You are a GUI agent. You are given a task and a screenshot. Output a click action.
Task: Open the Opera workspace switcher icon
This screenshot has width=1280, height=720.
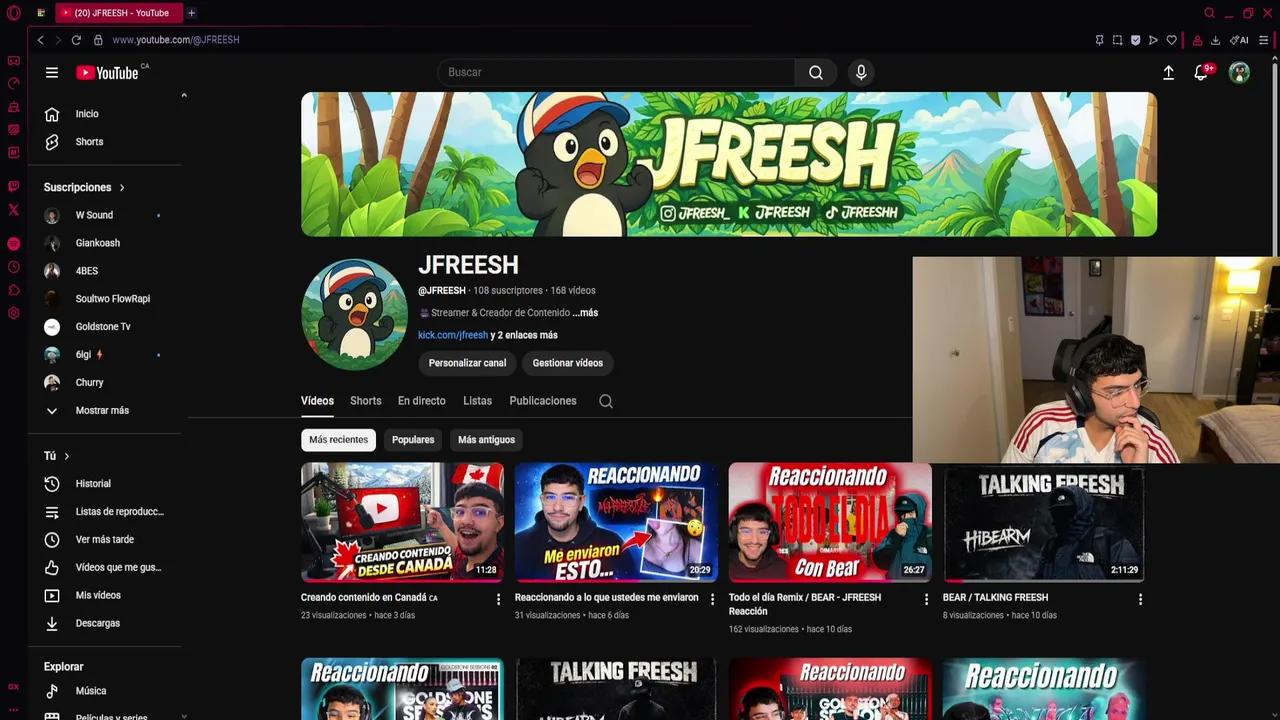pos(40,13)
